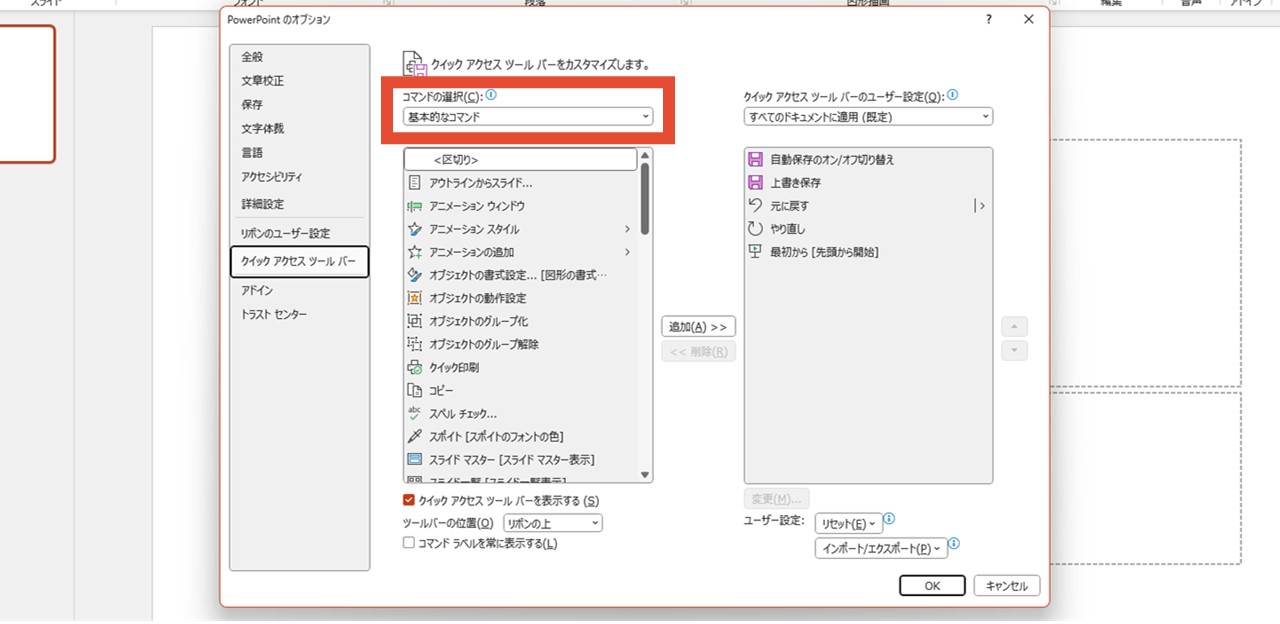Click the アニメーション スタイル star icon
The height and width of the screenshot is (624, 1280).
[415, 229]
